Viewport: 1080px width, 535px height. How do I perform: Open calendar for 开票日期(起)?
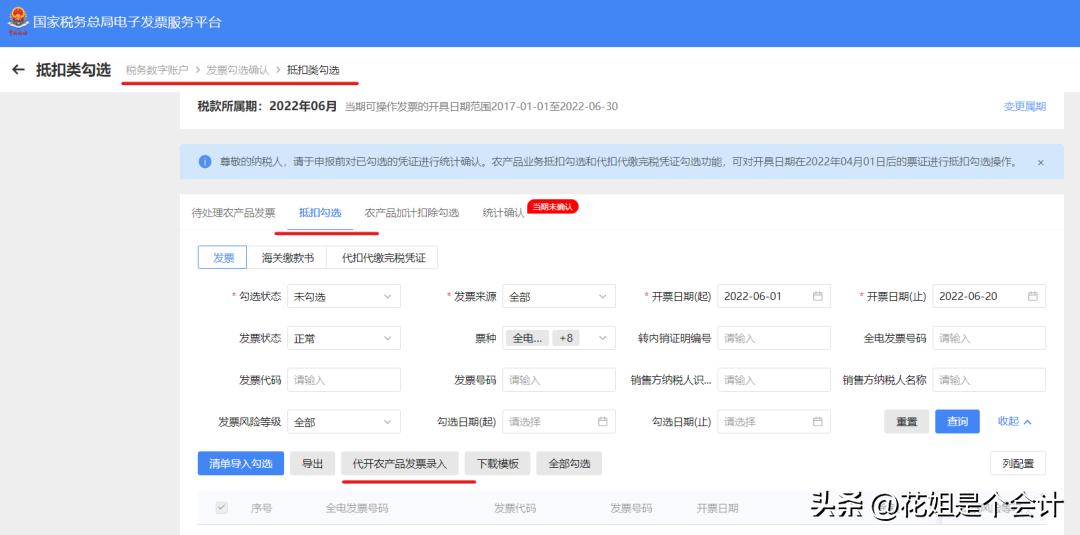(x=818, y=296)
